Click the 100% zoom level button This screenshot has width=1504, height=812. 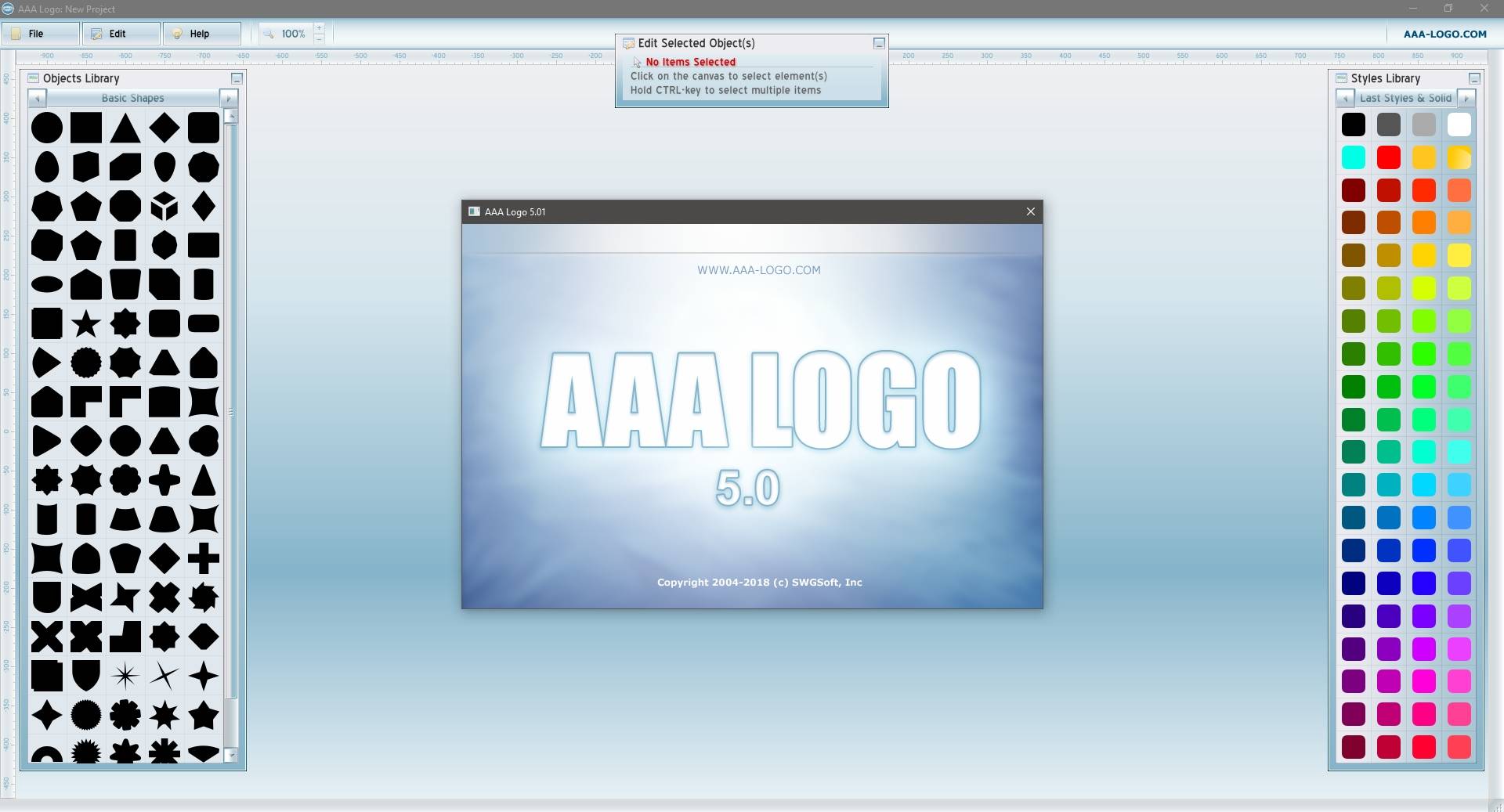287,34
